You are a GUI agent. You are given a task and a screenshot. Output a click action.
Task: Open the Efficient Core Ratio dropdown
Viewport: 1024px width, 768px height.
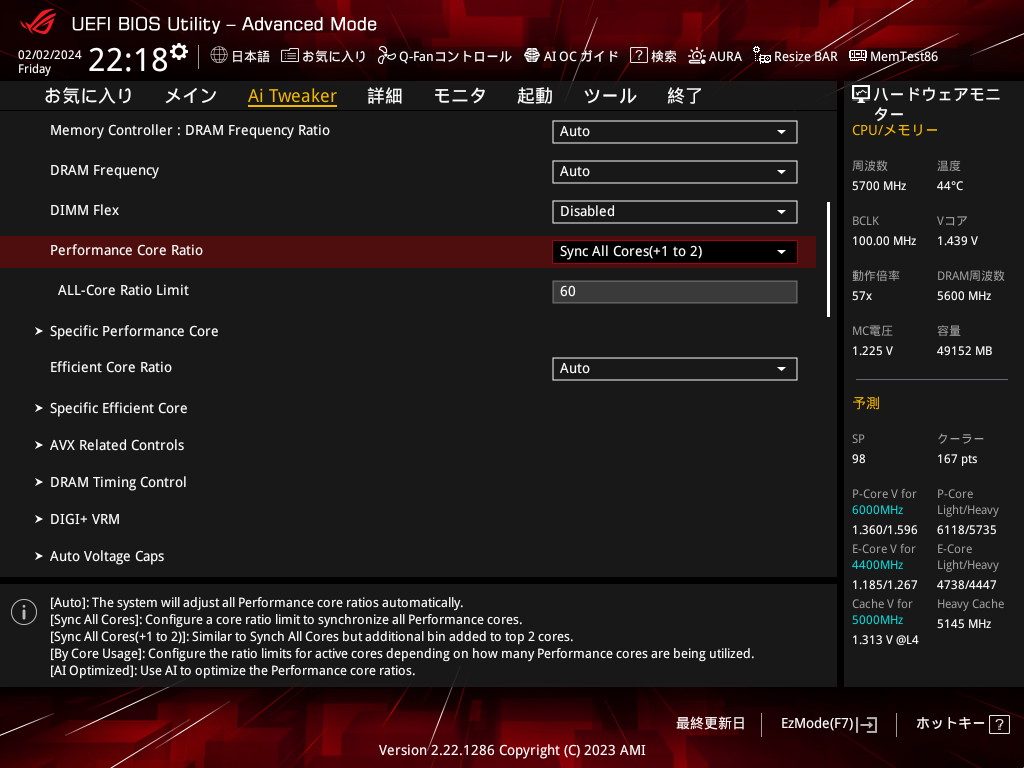[x=675, y=368]
